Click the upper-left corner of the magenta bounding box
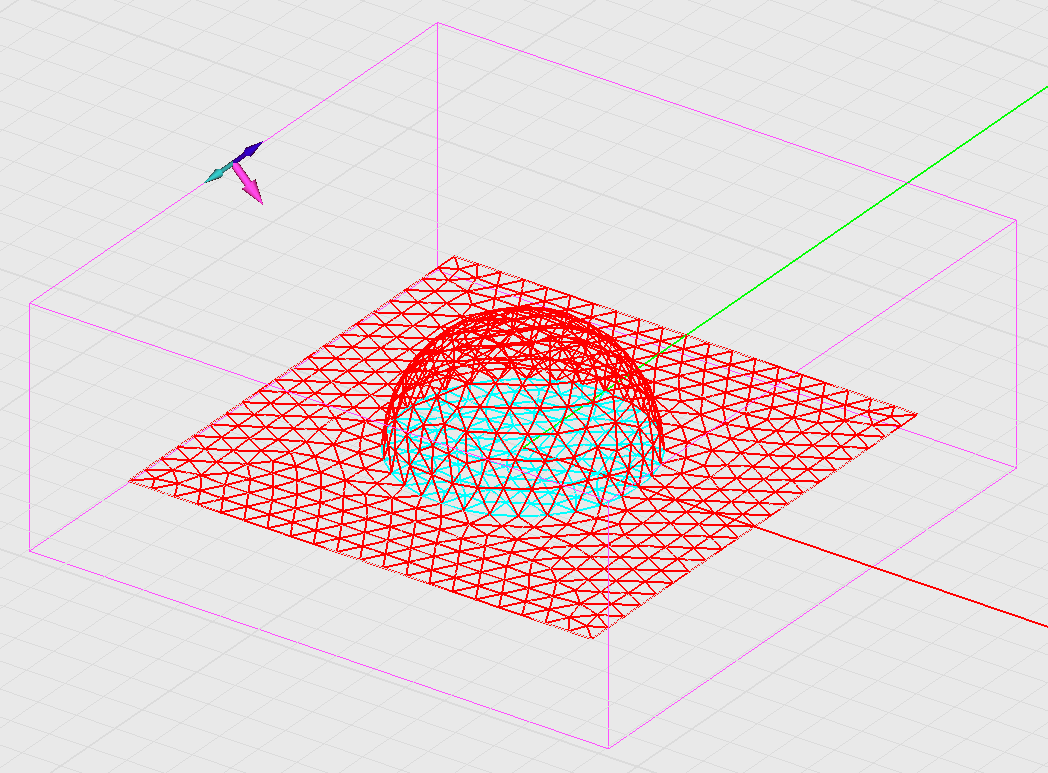Screen dimensions: 1048x773 [x=30, y=303]
